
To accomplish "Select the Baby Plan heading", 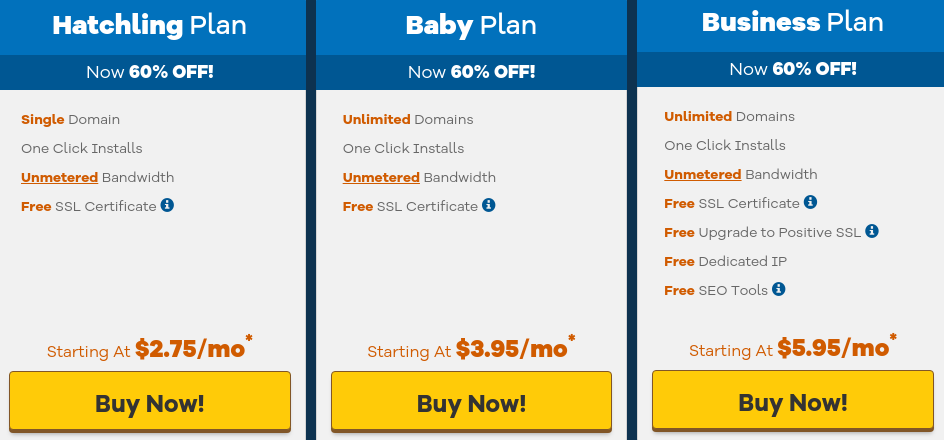I will 471,26.
